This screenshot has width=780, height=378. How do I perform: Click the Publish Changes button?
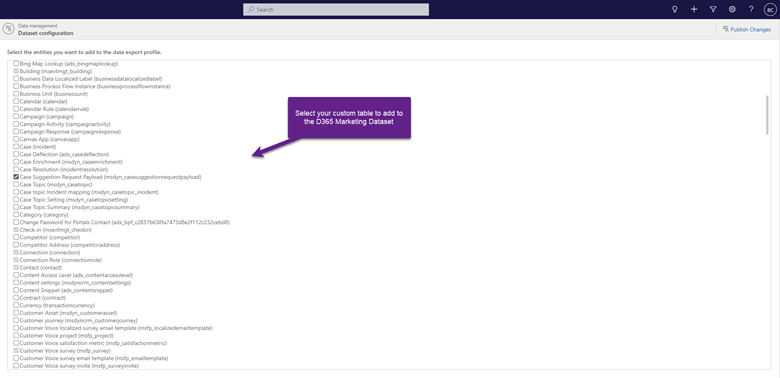(x=747, y=29)
